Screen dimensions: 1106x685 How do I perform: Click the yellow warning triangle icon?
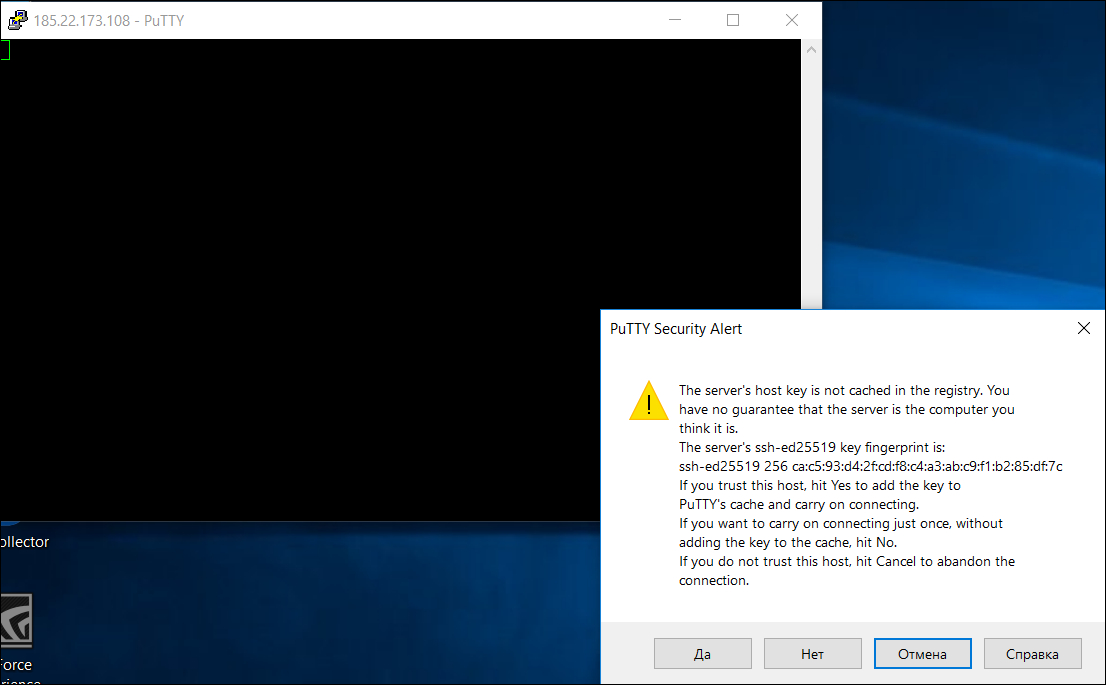click(x=648, y=400)
